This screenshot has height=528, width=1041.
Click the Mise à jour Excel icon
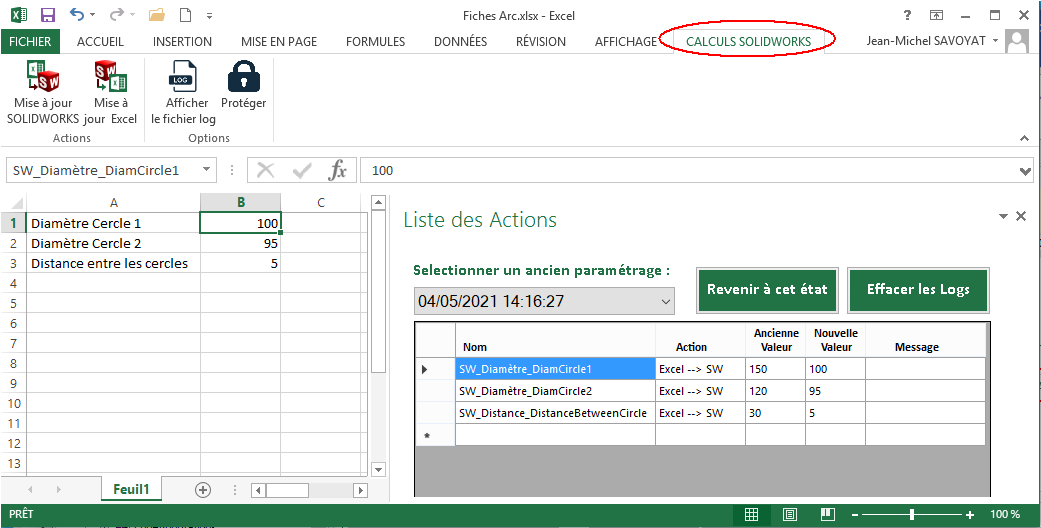point(111,77)
